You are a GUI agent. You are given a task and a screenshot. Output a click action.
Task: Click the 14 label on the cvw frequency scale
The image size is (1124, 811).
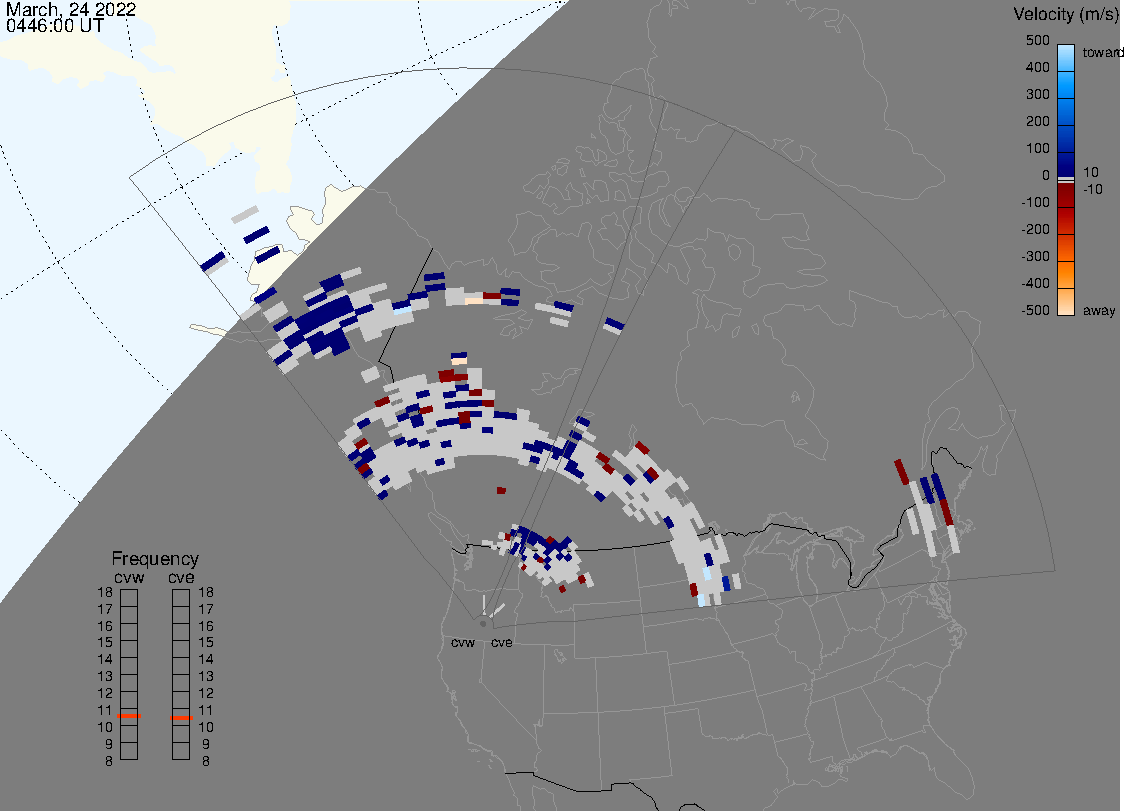(x=105, y=660)
